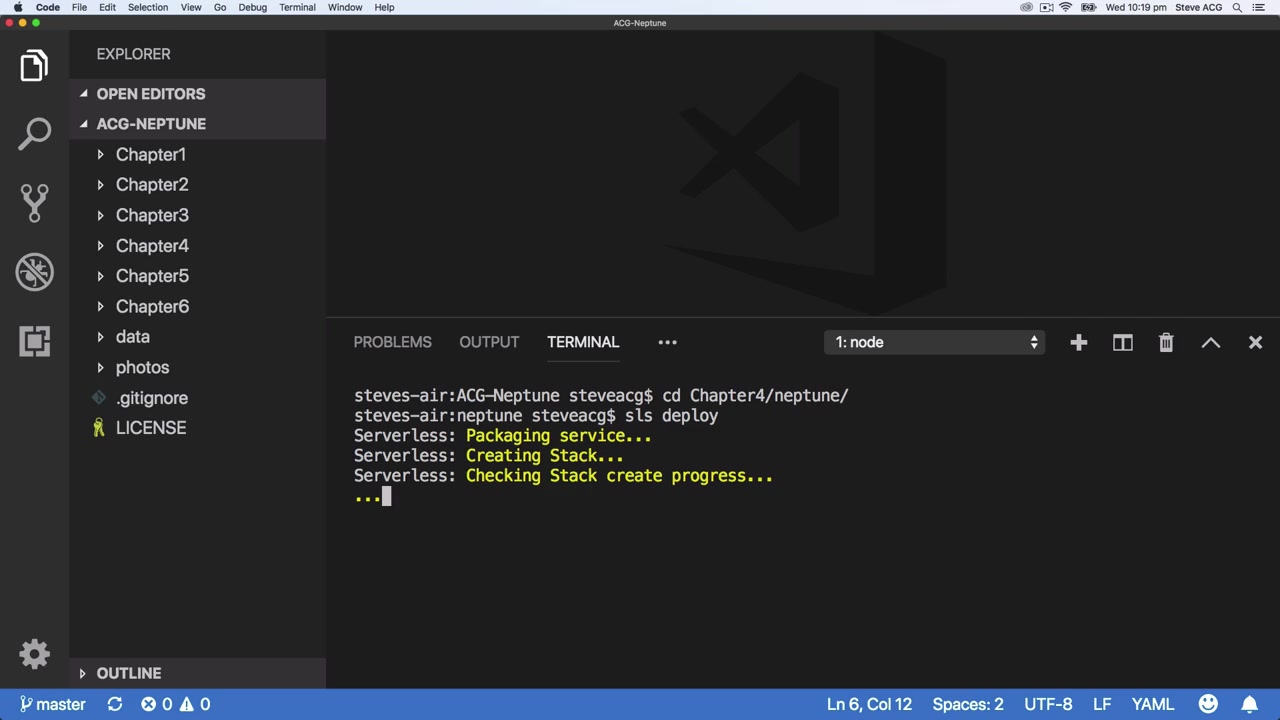Open the Manage settings gear
This screenshot has width=1280, height=720.
(x=34, y=654)
